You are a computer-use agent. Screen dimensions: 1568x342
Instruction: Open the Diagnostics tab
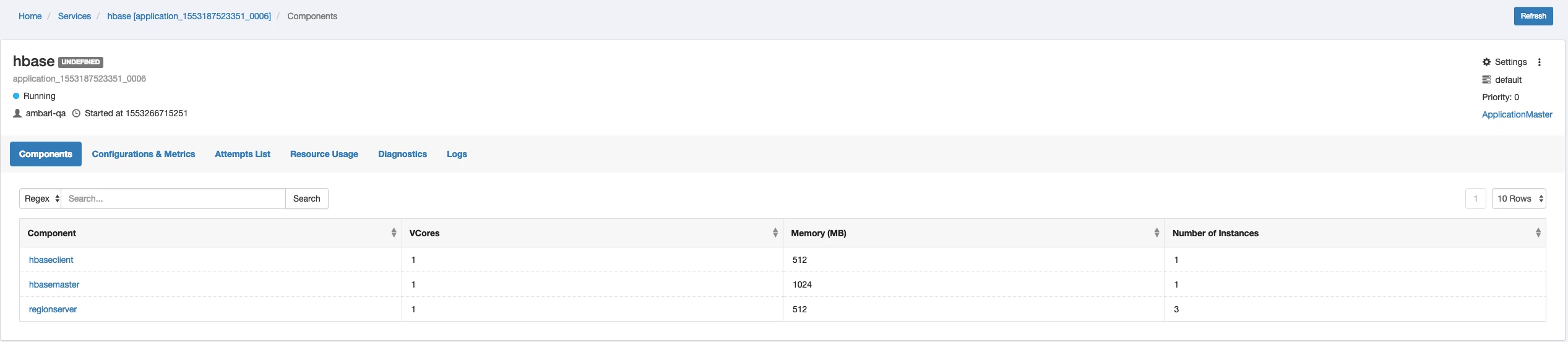coord(402,154)
